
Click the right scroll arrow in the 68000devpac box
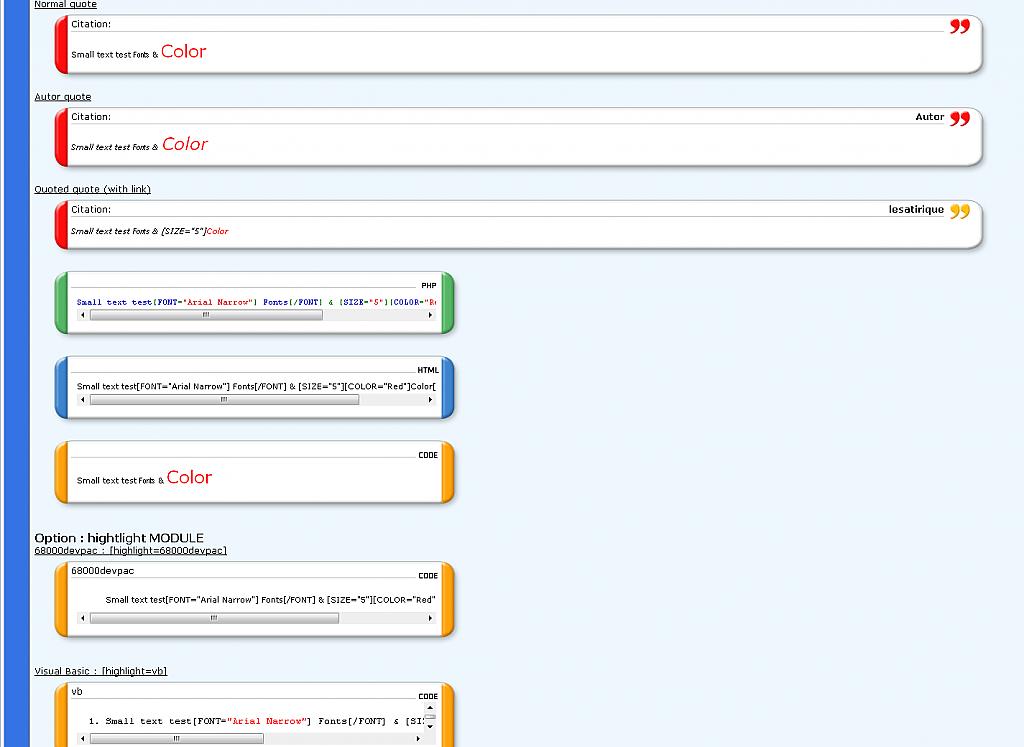coord(430,618)
